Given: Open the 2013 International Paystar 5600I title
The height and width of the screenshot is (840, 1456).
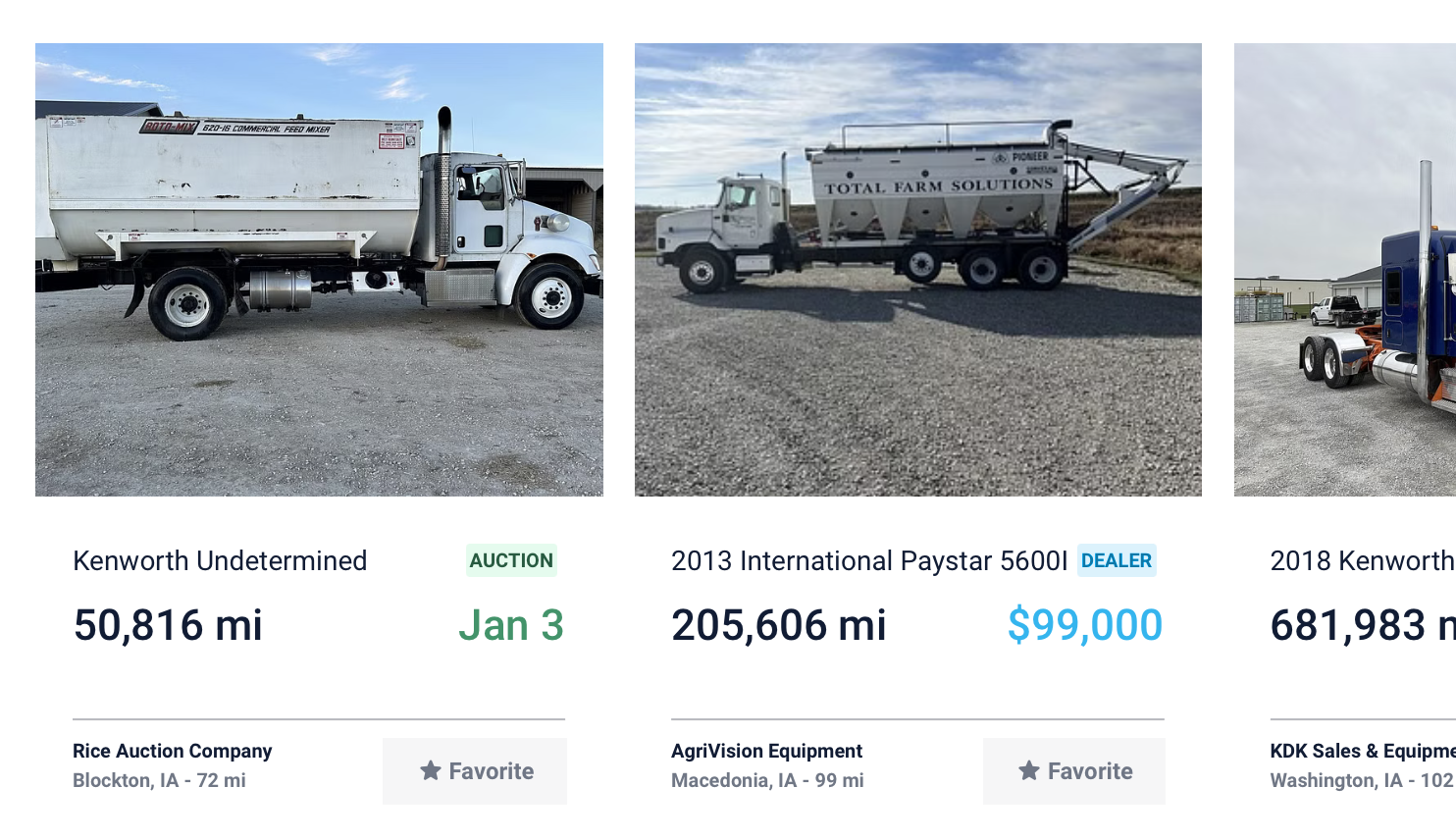Looking at the screenshot, I should pyautogui.click(x=868, y=560).
